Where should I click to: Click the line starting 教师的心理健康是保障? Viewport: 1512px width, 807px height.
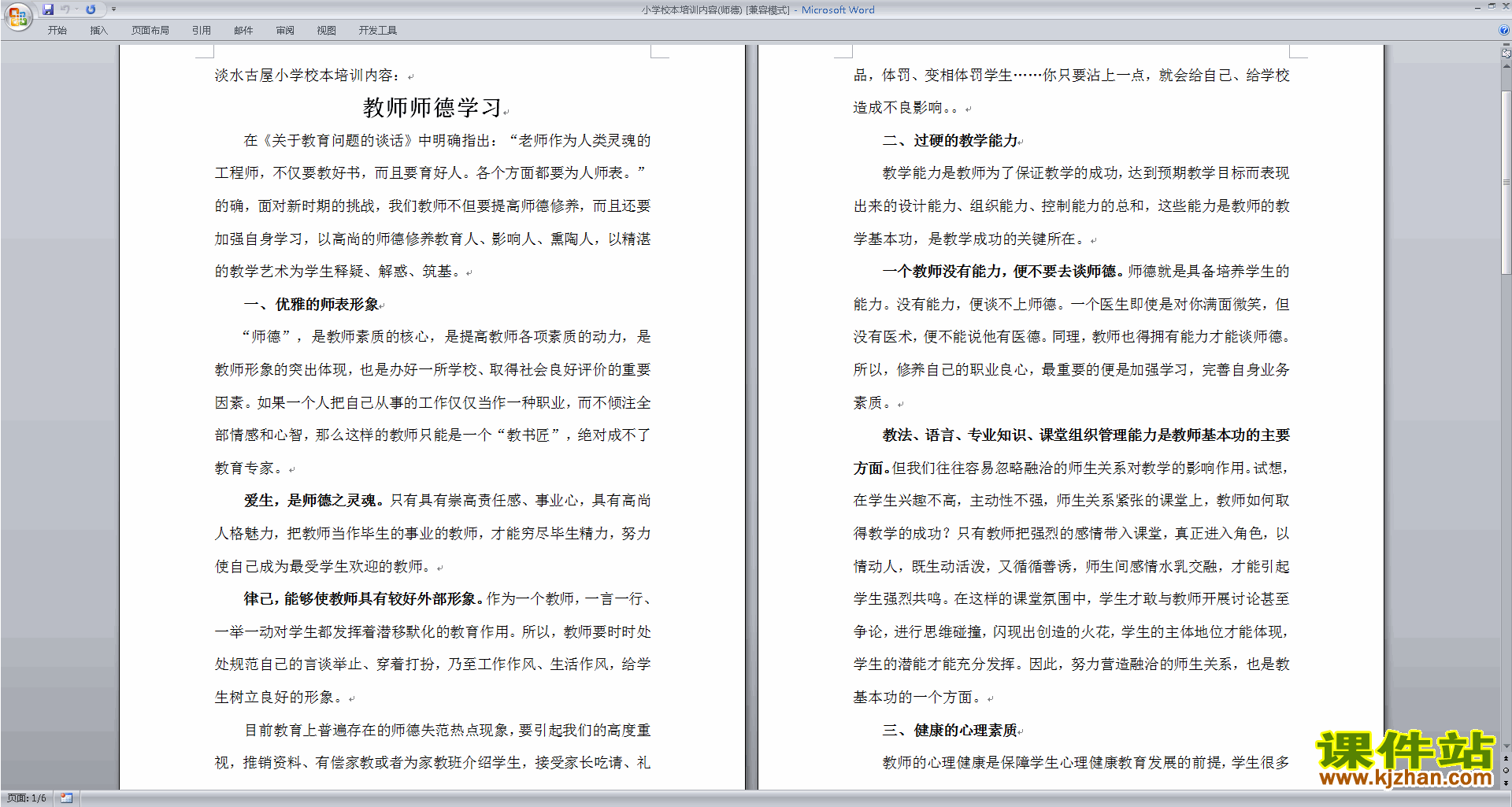point(1087,763)
